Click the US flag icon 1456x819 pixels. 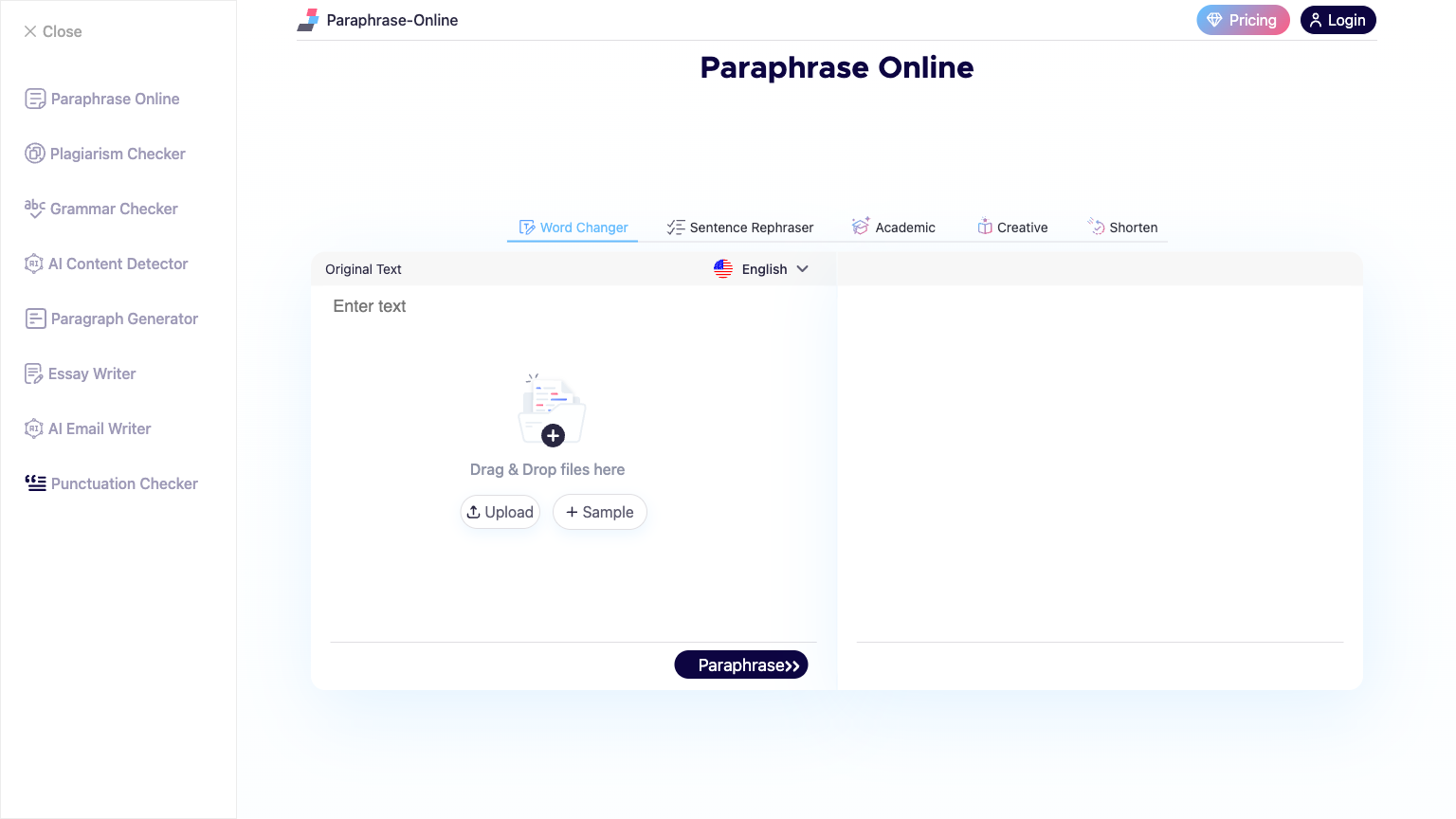[723, 269]
